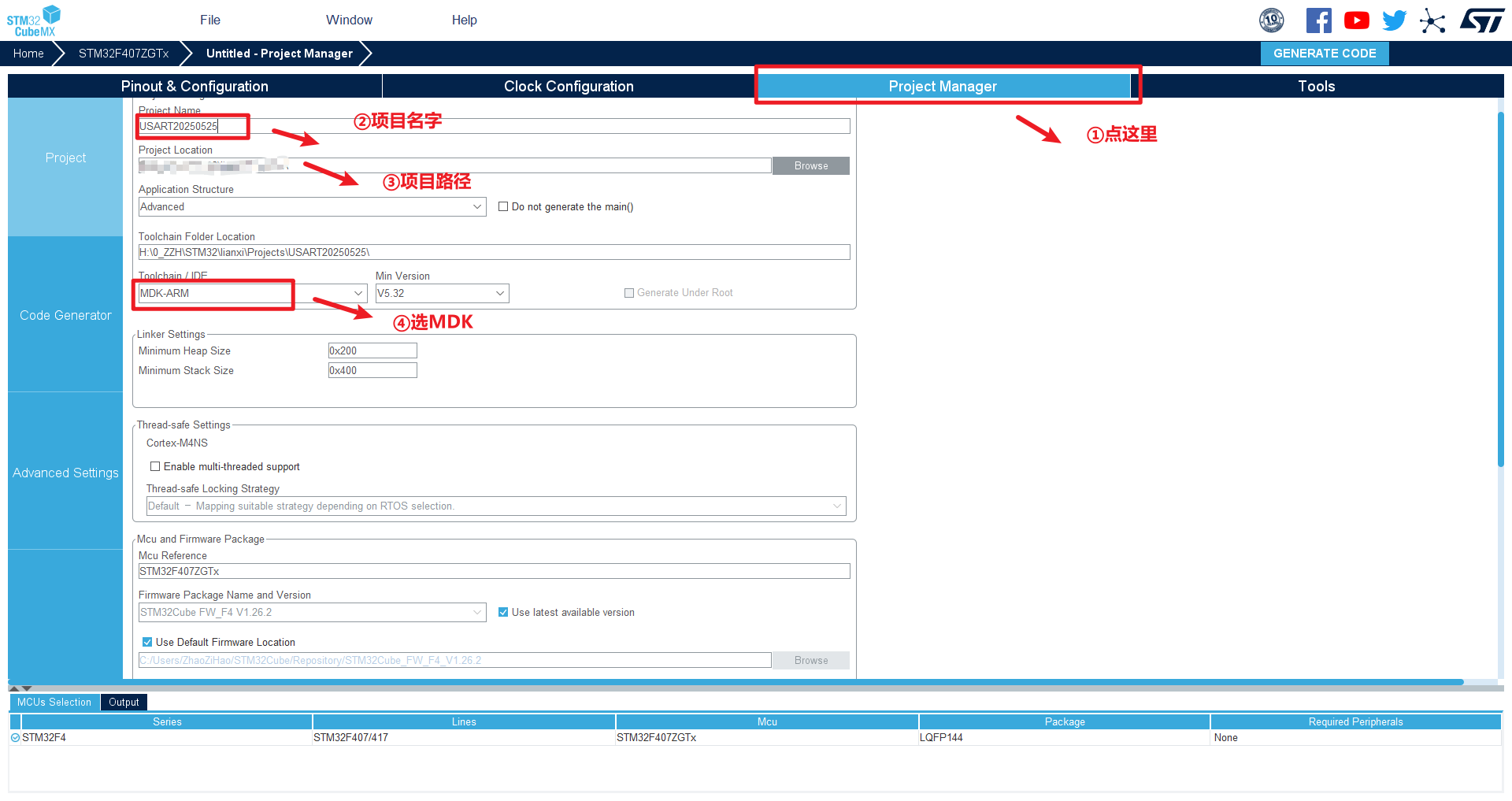Open the Twitter bird icon link
The height and width of the screenshot is (801, 1512).
[x=1395, y=20]
